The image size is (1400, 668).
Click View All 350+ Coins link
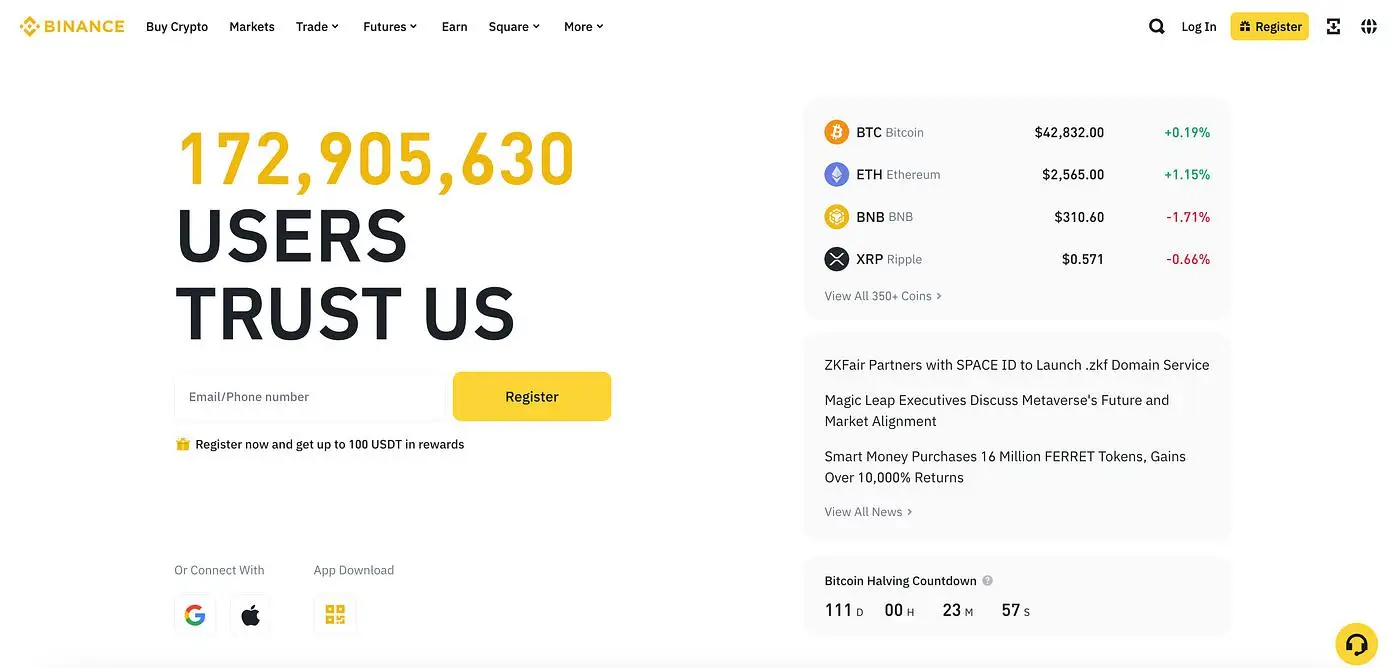(882, 296)
